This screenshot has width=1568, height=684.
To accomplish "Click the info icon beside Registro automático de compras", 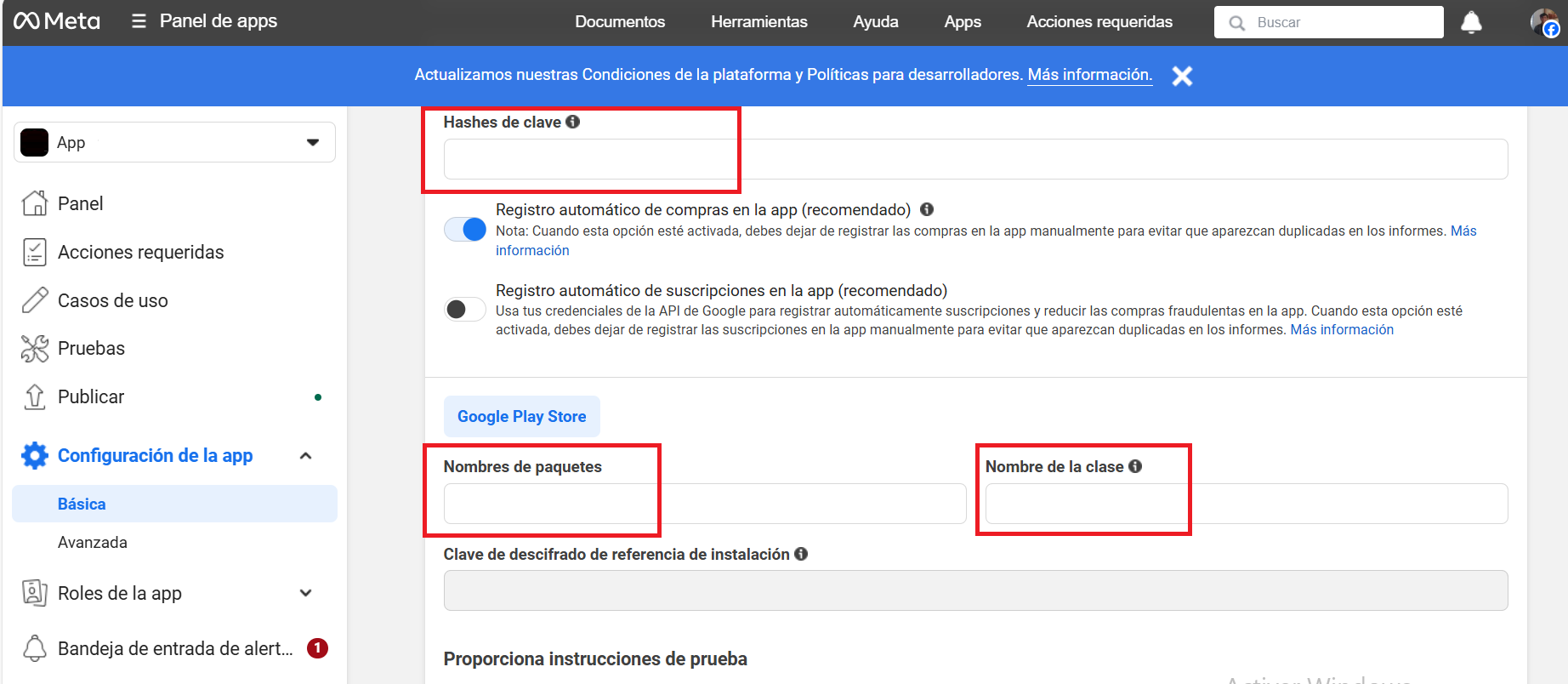I will [927, 209].
